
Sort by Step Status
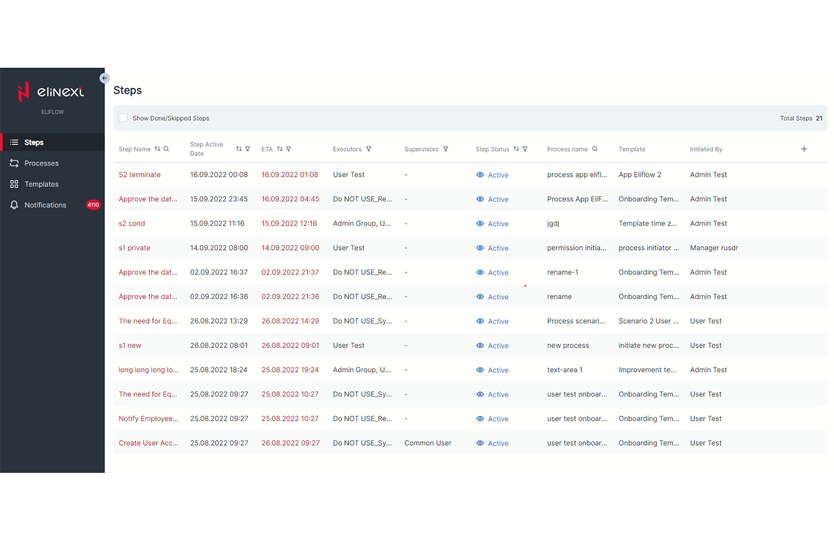pyautogui.click(x=516, y=149)
